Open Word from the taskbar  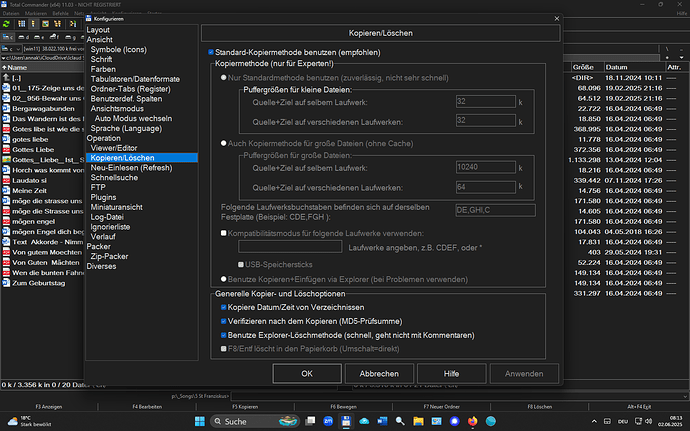coord(382,421)
